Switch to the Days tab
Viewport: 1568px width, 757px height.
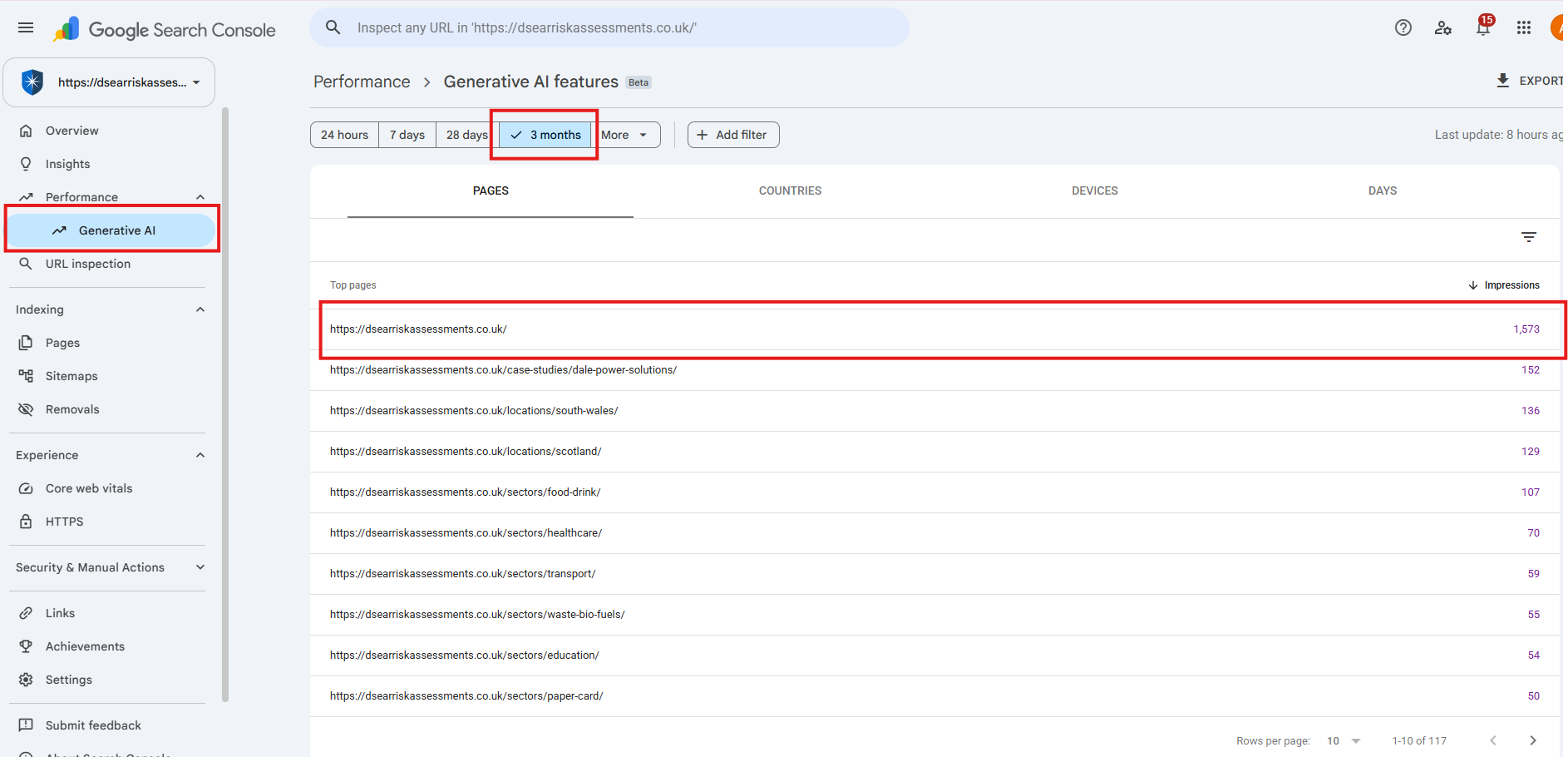[x=1383, y=190]
